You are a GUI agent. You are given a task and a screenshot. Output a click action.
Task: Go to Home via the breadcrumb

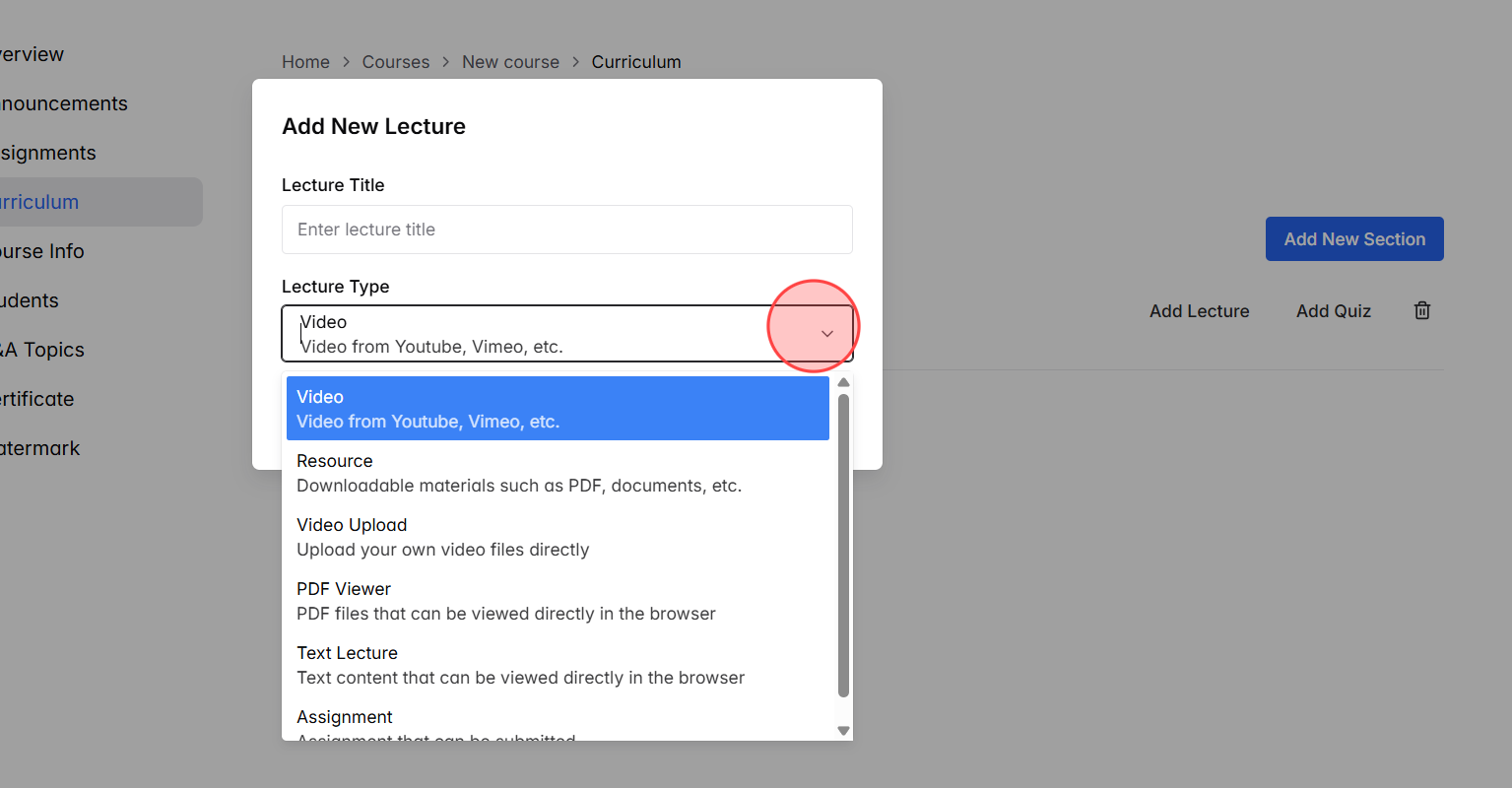(305, 61)
